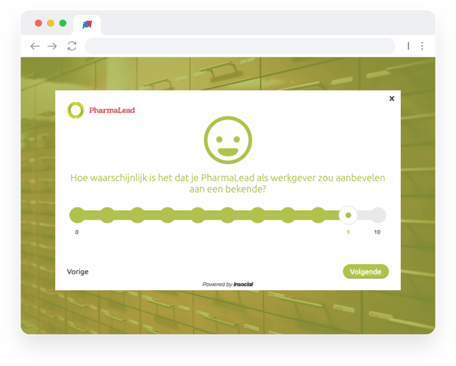
Task: Close the survey popup with the X
Action: pyautogui.click(x=392, y=98)
